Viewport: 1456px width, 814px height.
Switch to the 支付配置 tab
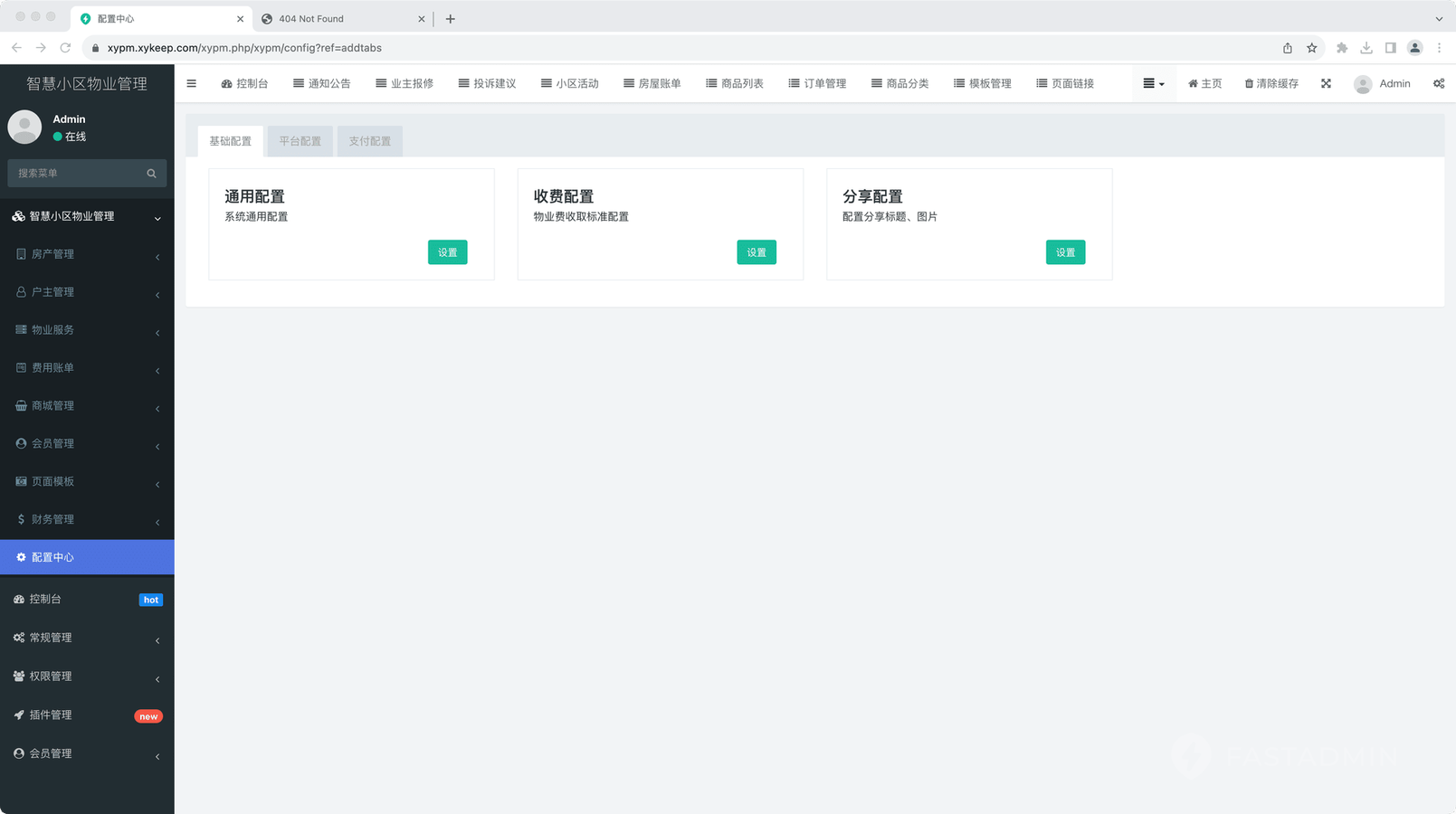click(369, 141)
